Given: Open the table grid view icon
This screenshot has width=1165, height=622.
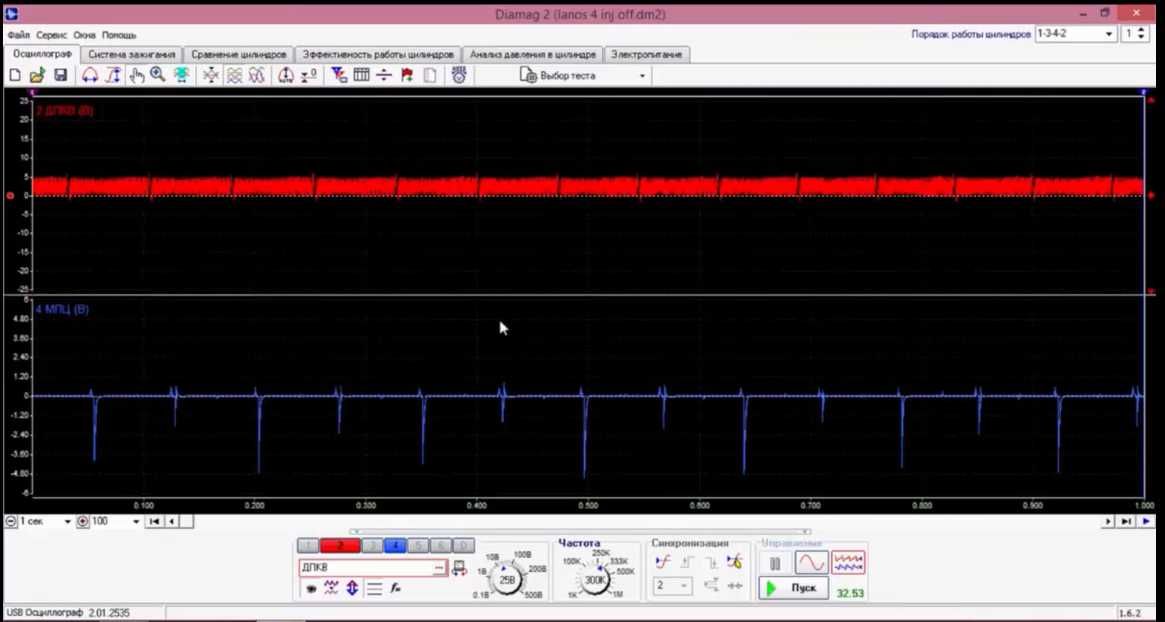Looking at the screenshot, I should click(x=361, y=75).
